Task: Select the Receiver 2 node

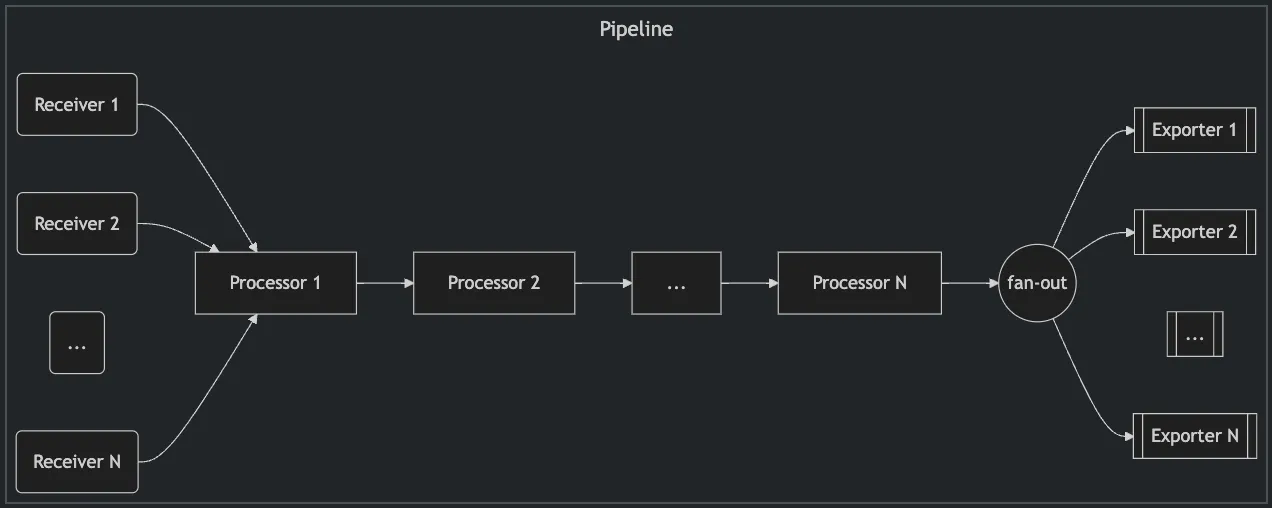Action: (77, 223)
